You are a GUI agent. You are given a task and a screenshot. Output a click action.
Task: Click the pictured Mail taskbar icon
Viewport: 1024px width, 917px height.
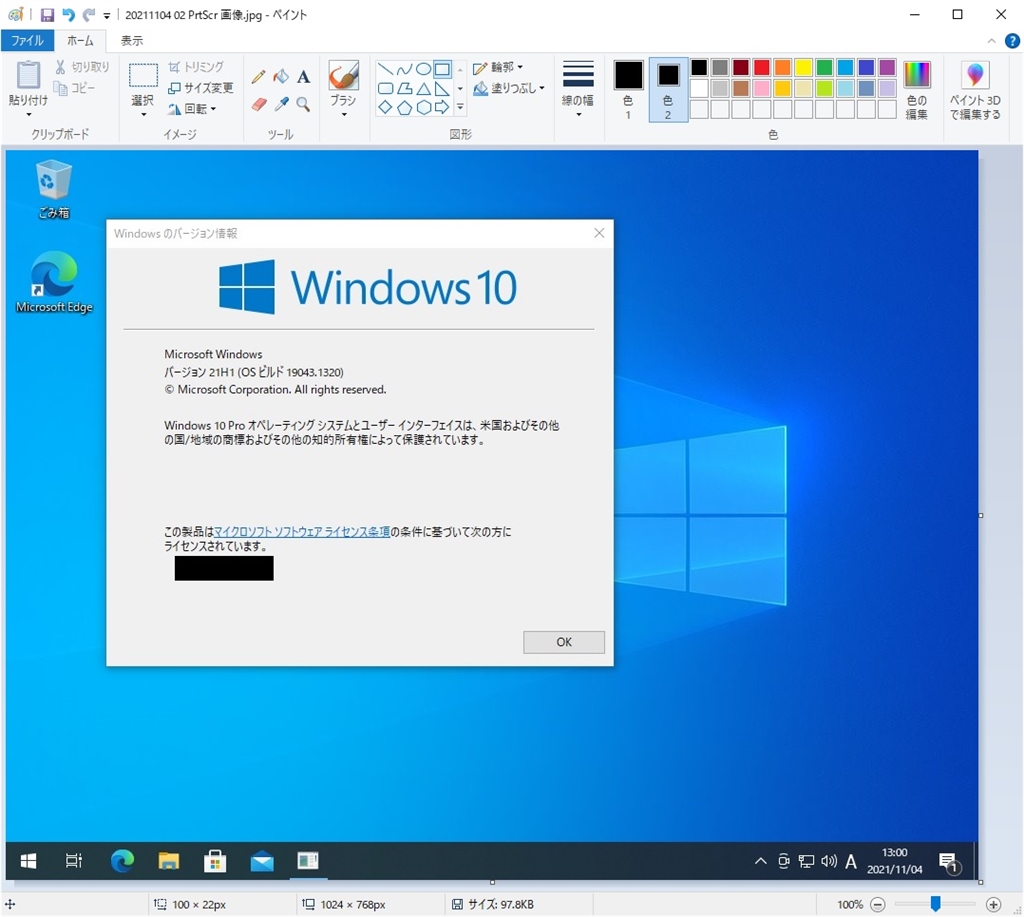262,861
